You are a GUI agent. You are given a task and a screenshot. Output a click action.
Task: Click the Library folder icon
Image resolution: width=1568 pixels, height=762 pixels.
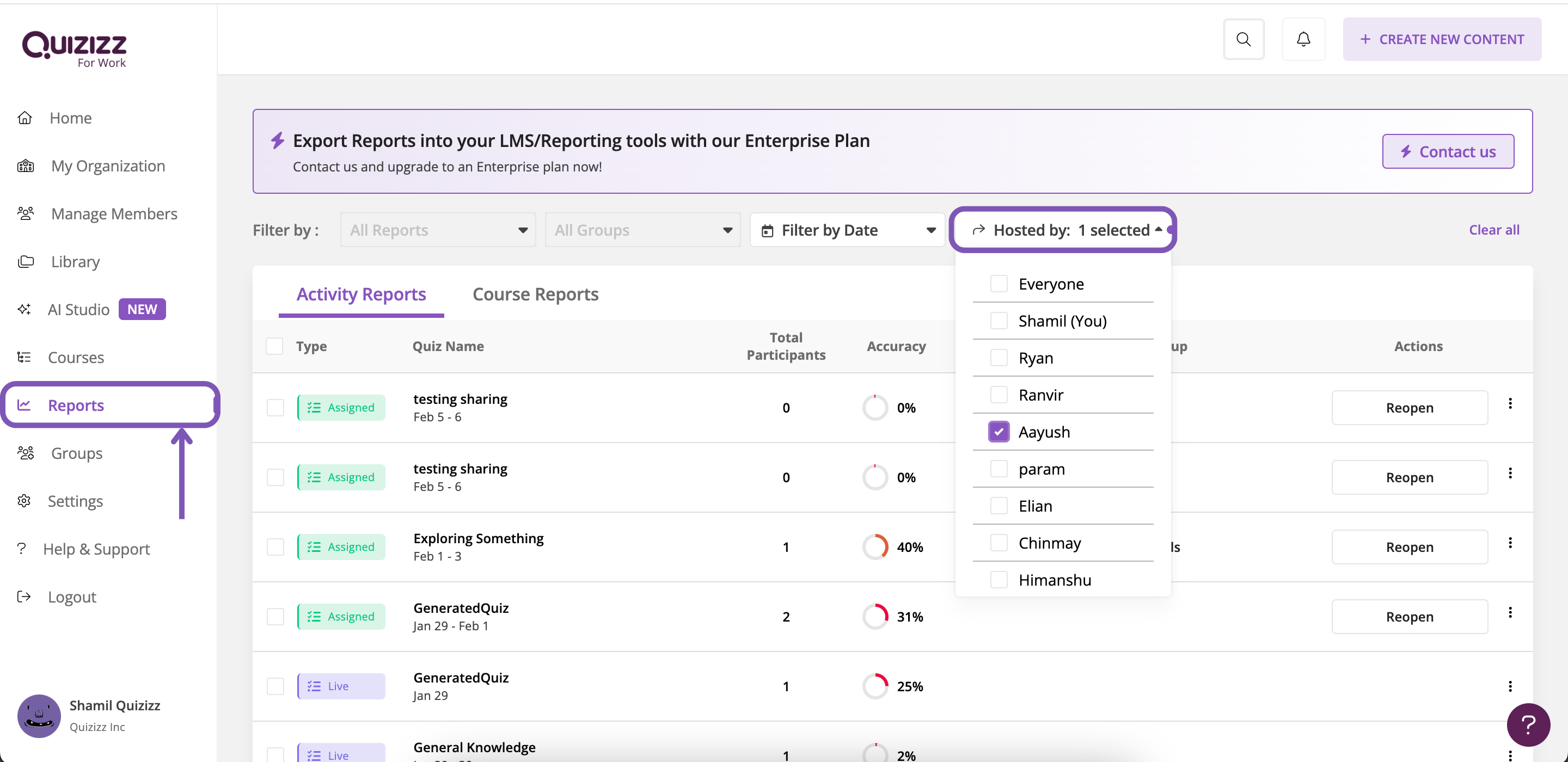click(x=26, y=261)
